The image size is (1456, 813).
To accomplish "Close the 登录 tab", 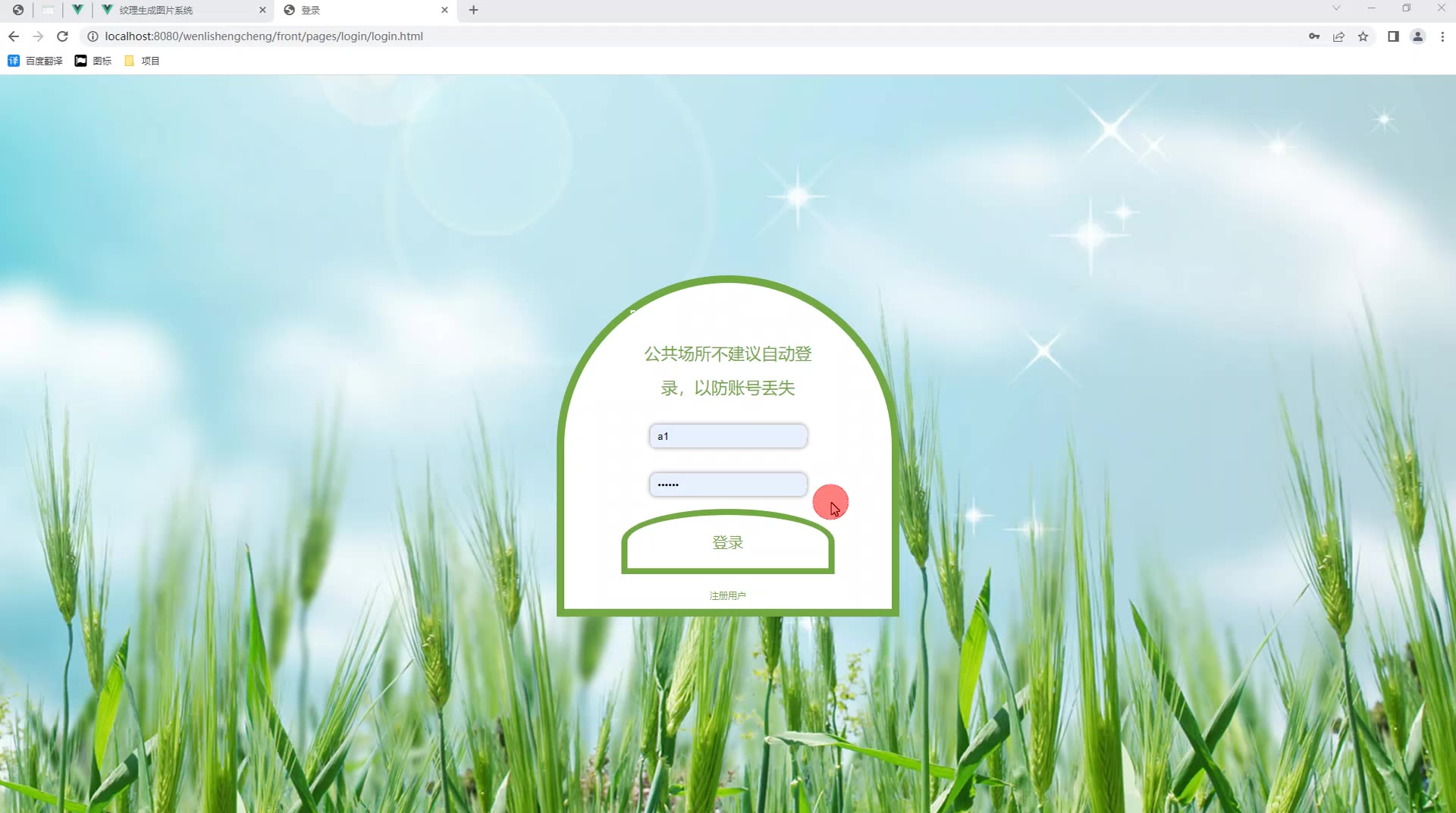I will tap(444, 10).
